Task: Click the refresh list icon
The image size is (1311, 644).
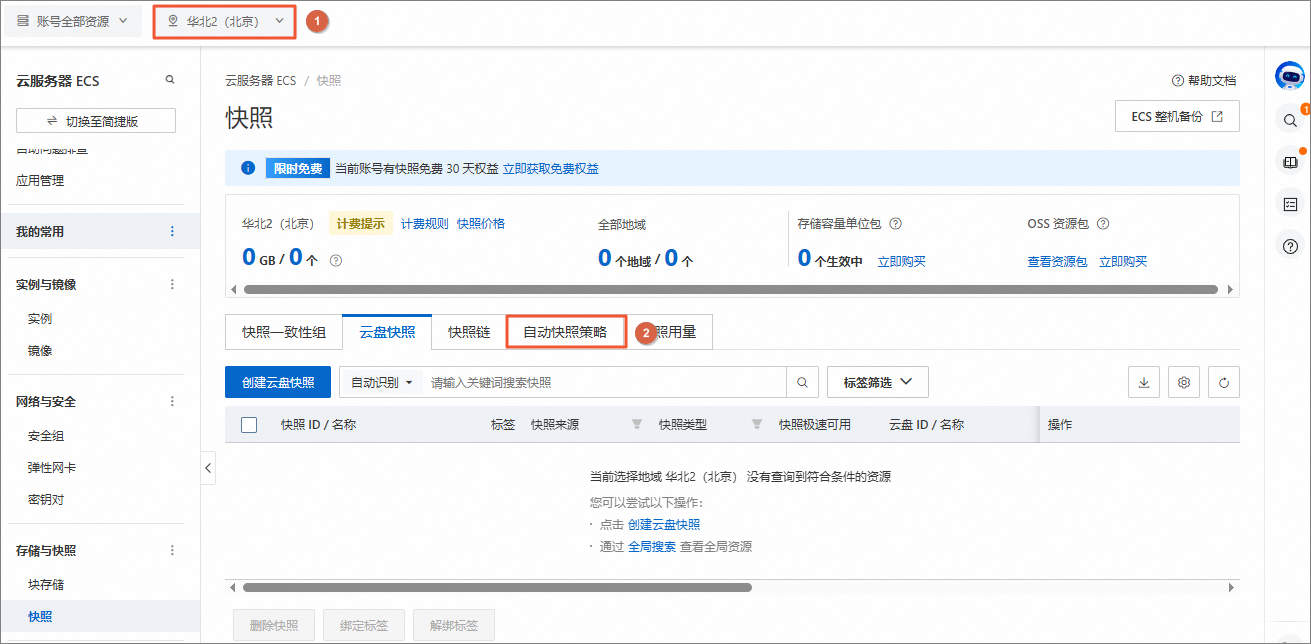Action: (x=1224, y=382)
